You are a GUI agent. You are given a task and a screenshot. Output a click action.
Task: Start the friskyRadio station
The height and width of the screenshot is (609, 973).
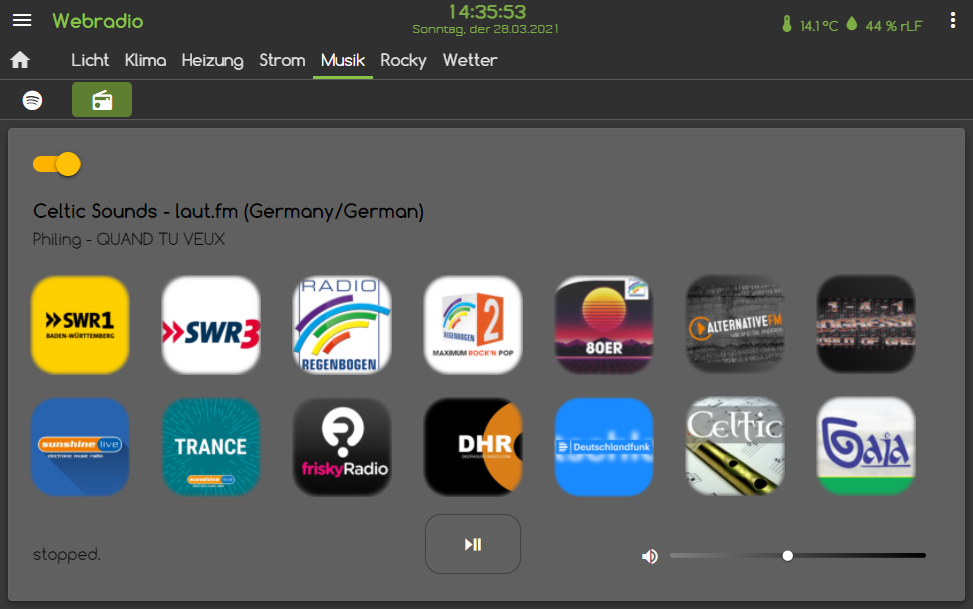[342, 447]
